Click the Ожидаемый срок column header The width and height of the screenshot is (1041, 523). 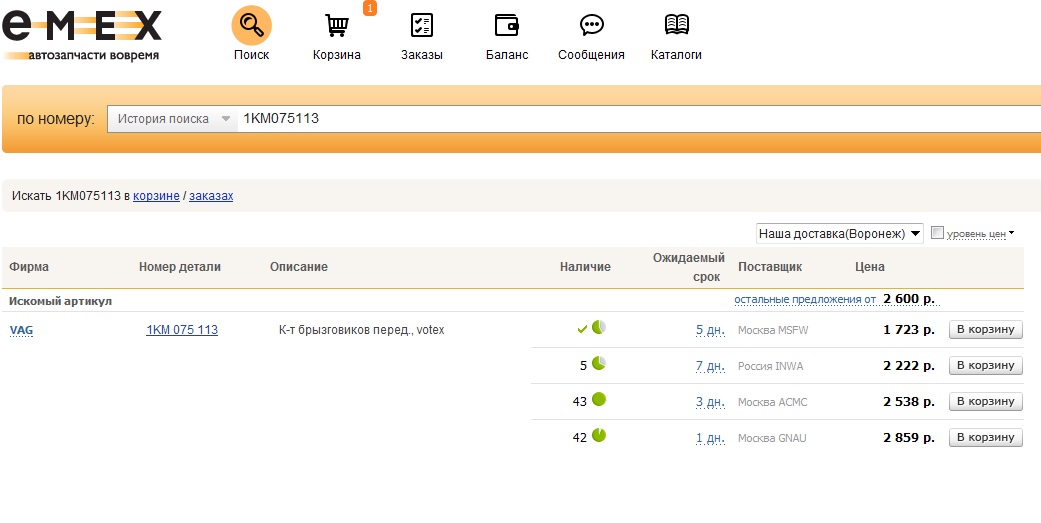click(x=688, y=267)
